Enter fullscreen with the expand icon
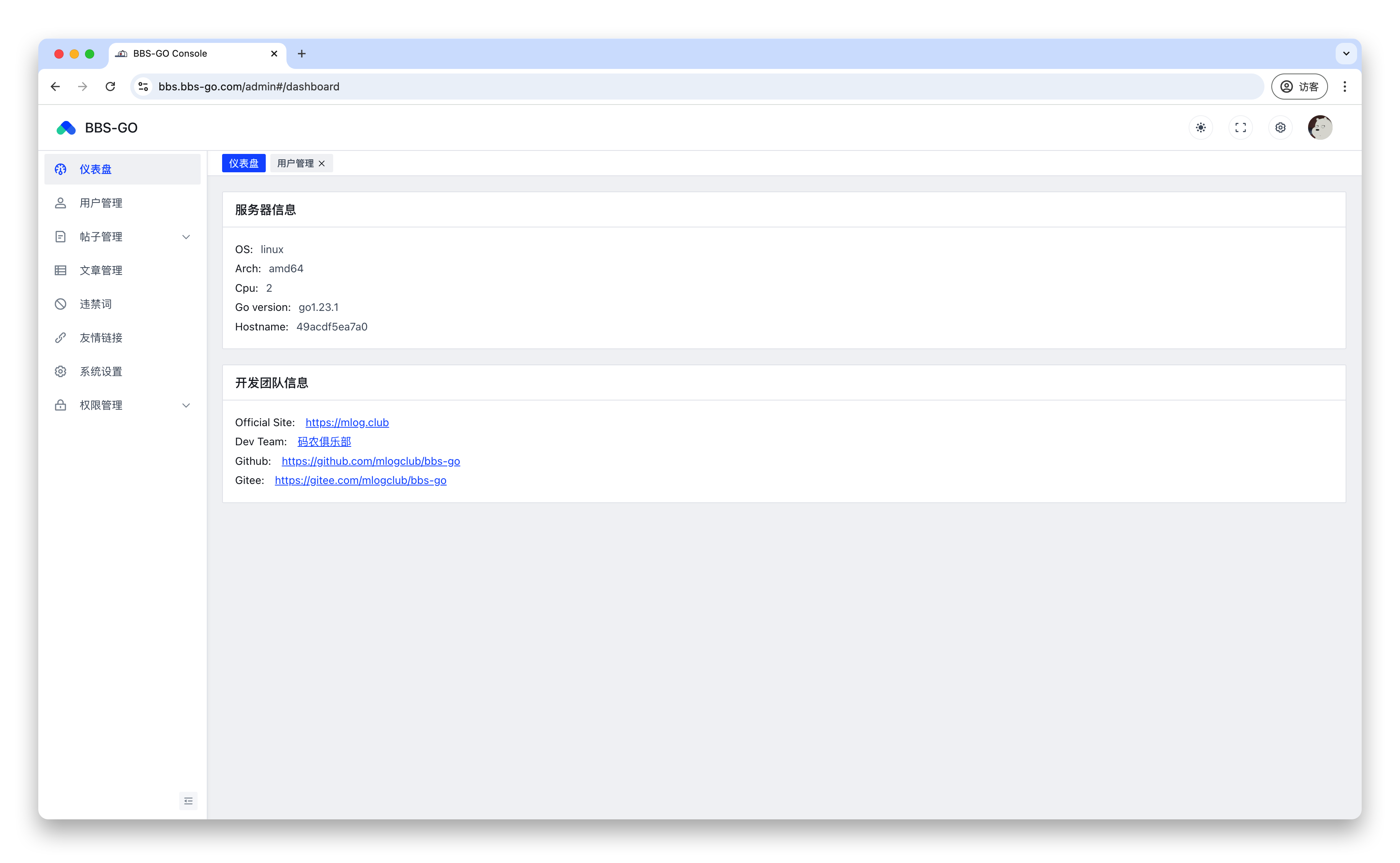 click(x=1241, y=127)
